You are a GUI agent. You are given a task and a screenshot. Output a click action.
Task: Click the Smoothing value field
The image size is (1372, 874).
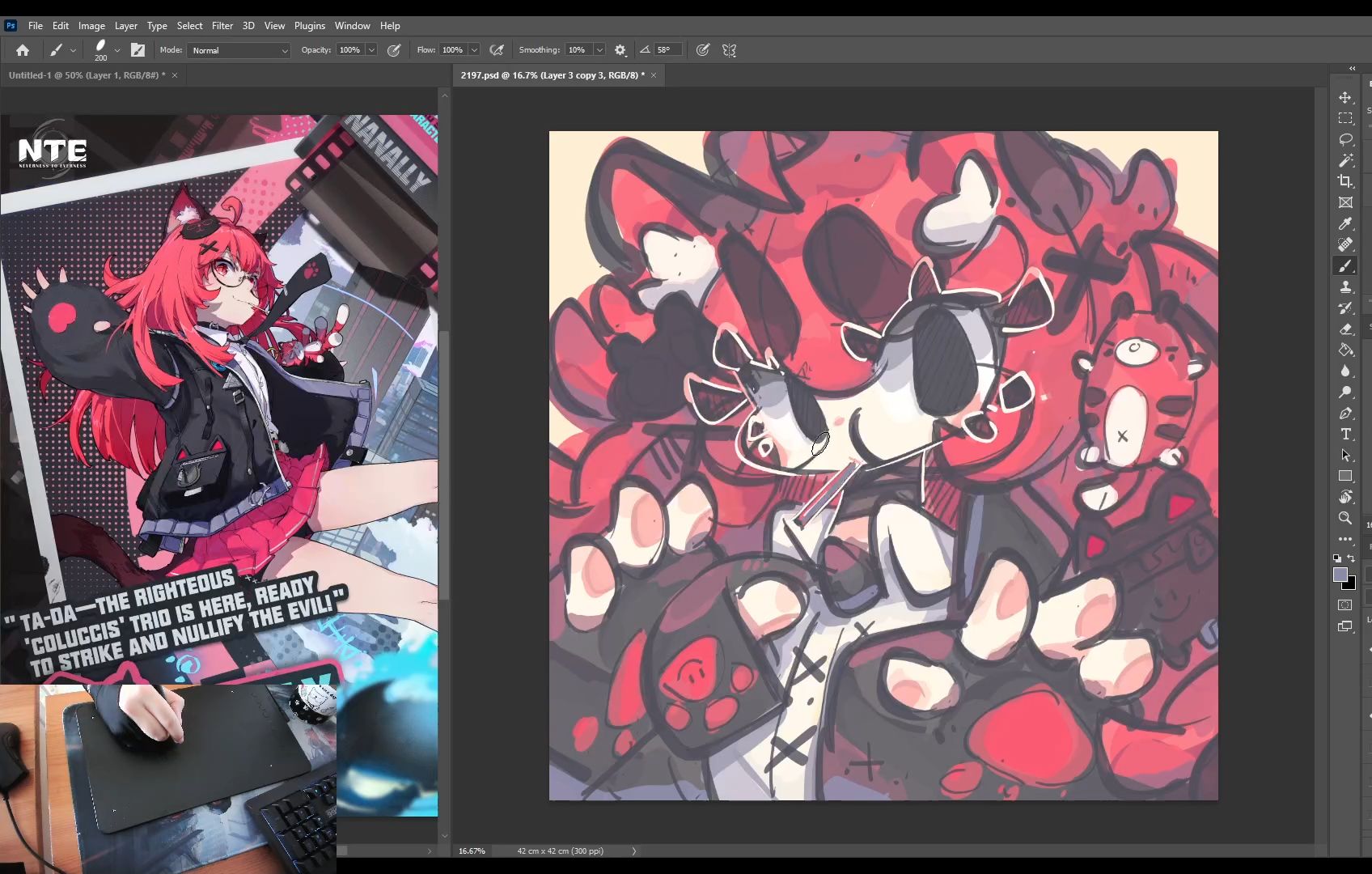pos(578,50)
